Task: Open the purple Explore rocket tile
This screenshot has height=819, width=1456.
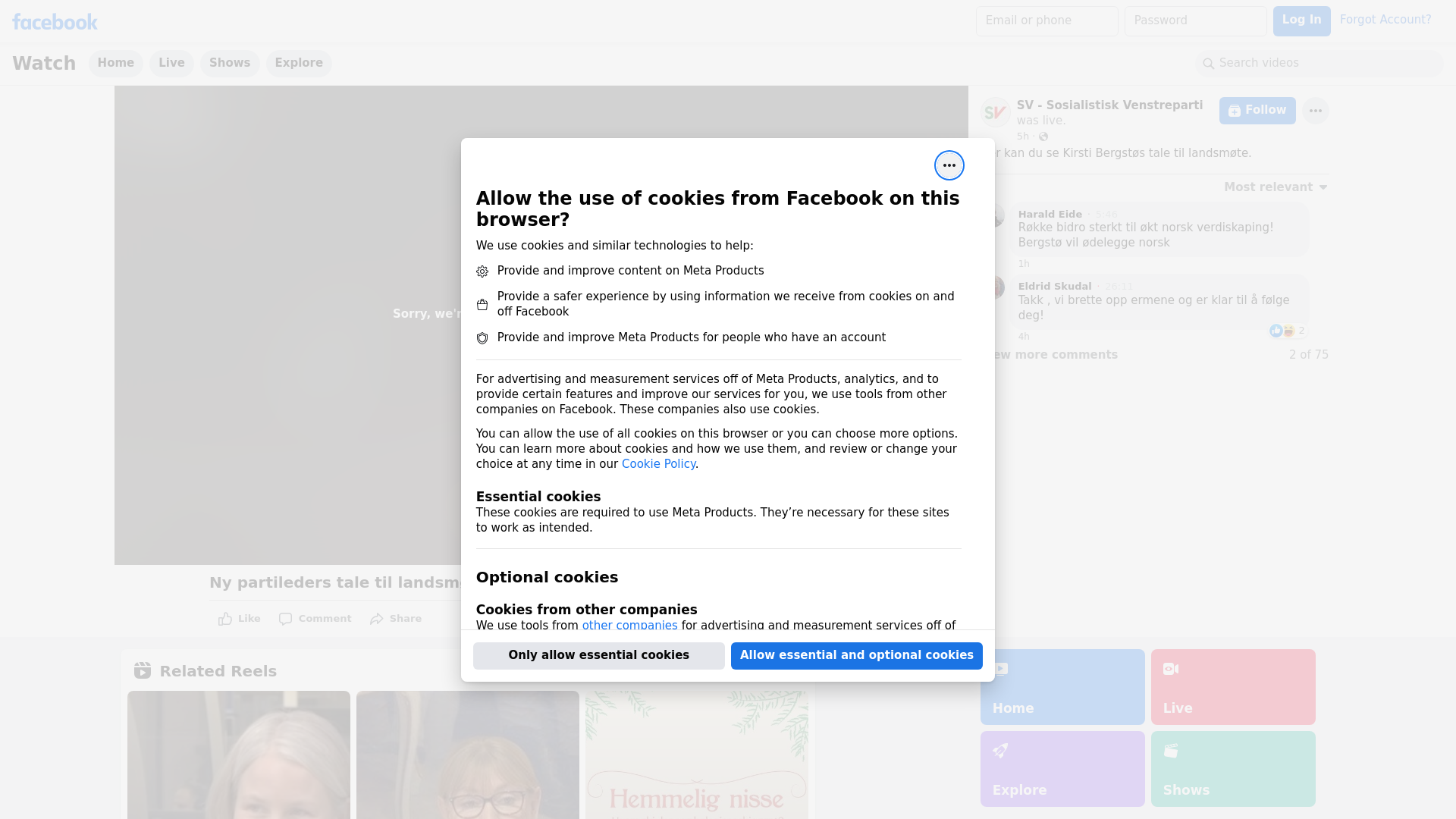Action: 1062,768
